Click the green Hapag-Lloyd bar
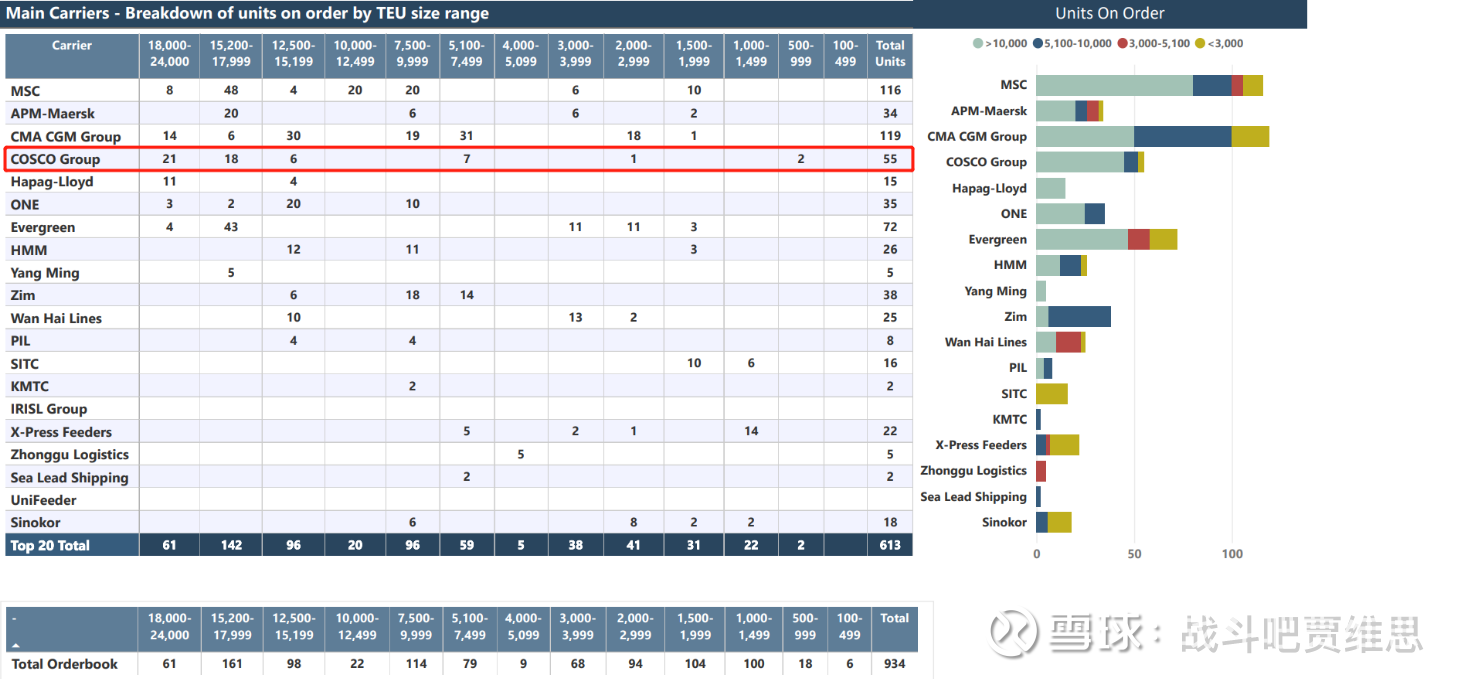 click(1050, 188)
